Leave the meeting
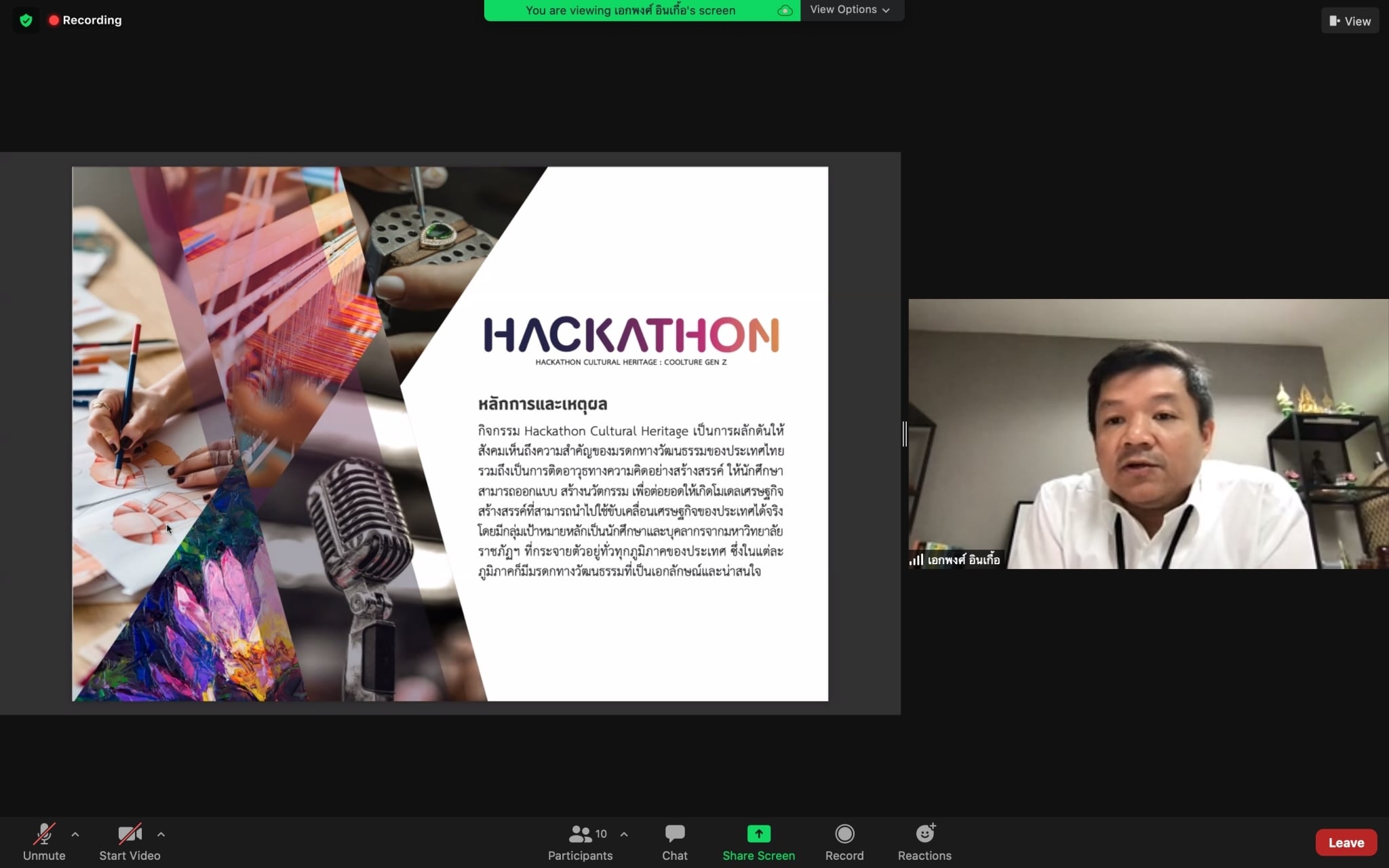The height and width of the screenshot is (868, 1389). [x=1346, y=842]
